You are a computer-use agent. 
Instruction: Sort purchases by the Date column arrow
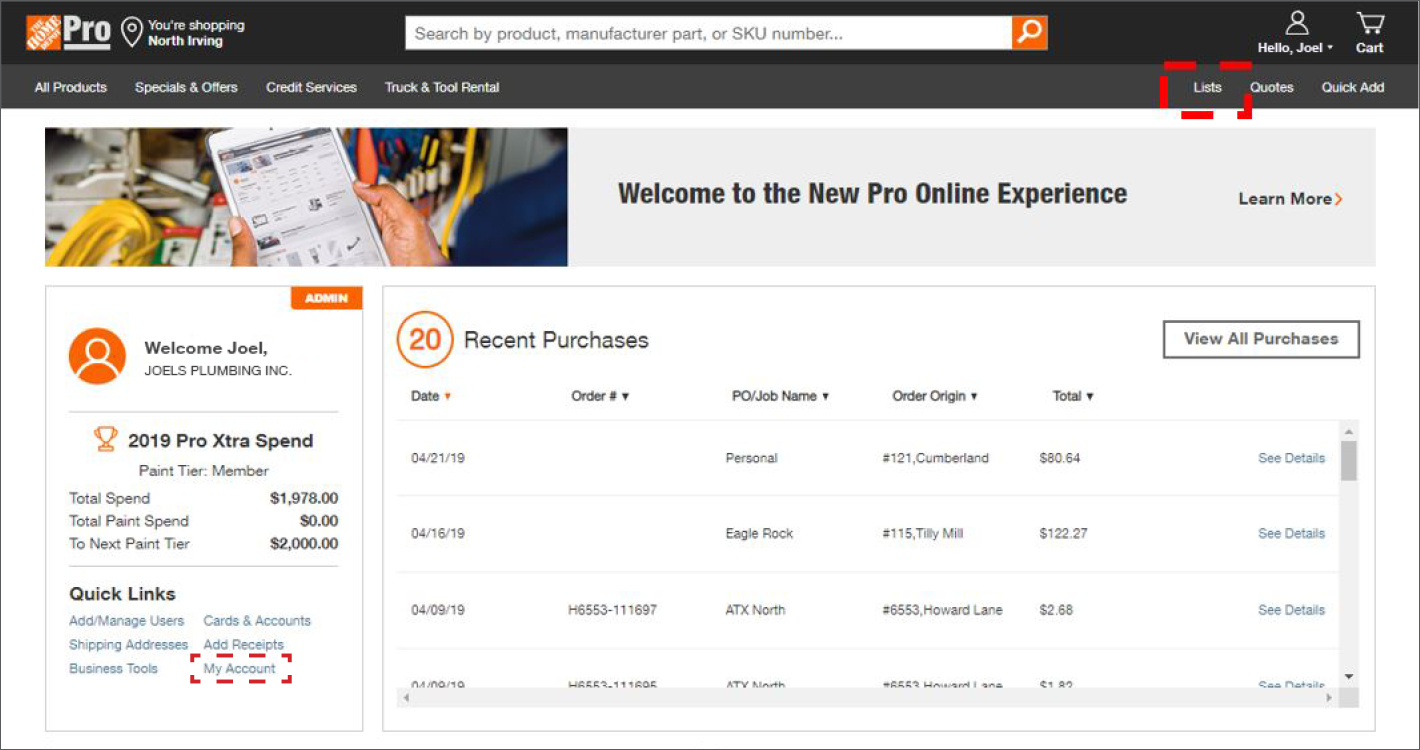(x=447, y=396)
